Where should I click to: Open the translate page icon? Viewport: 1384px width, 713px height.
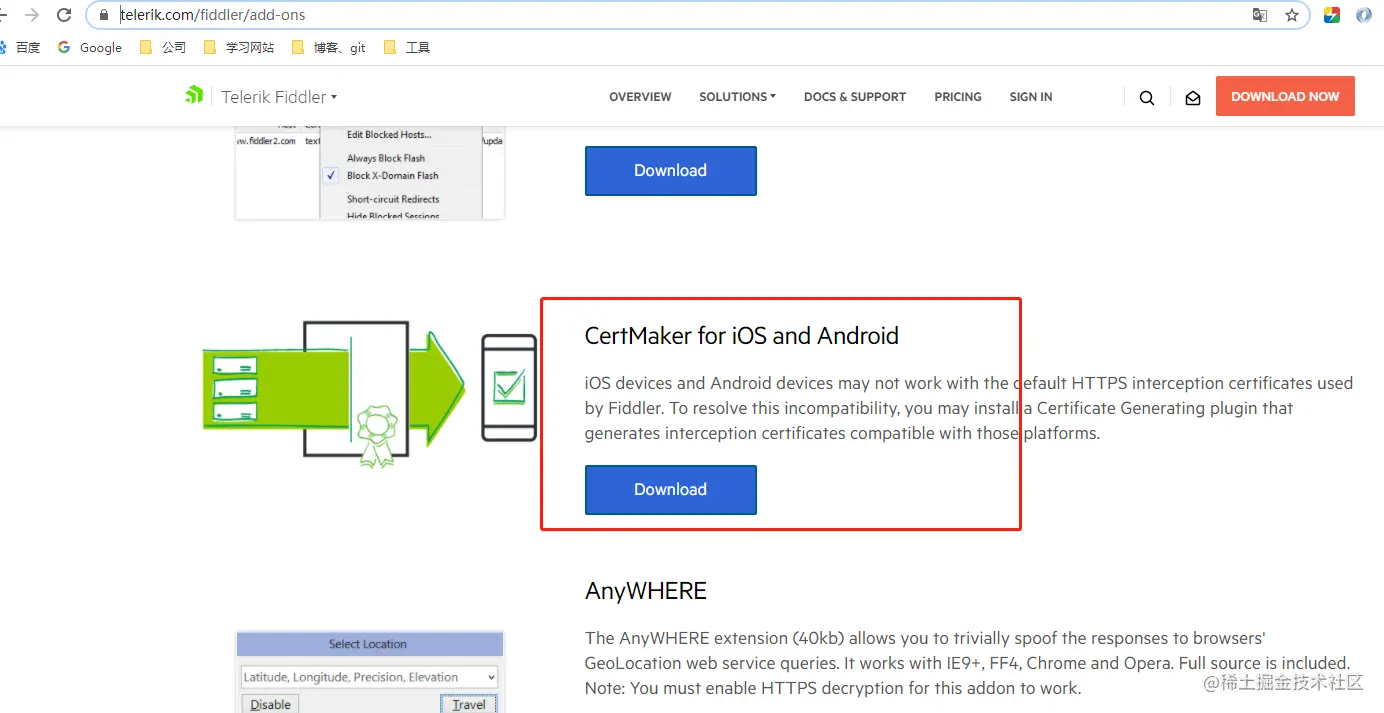point(1260,15)
